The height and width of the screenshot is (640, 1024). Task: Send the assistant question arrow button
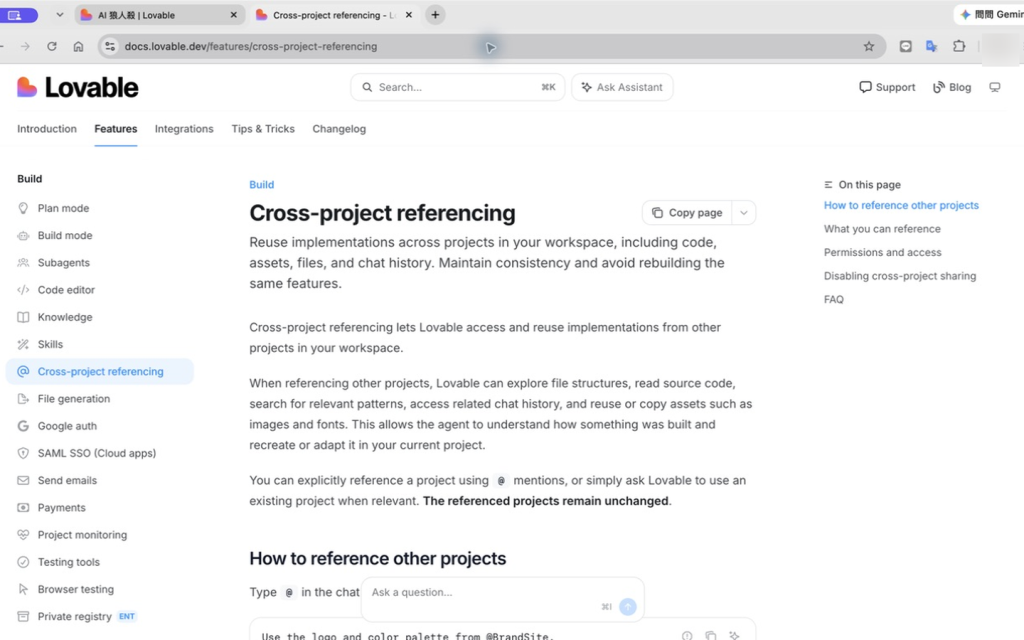[x=628, y=607]
